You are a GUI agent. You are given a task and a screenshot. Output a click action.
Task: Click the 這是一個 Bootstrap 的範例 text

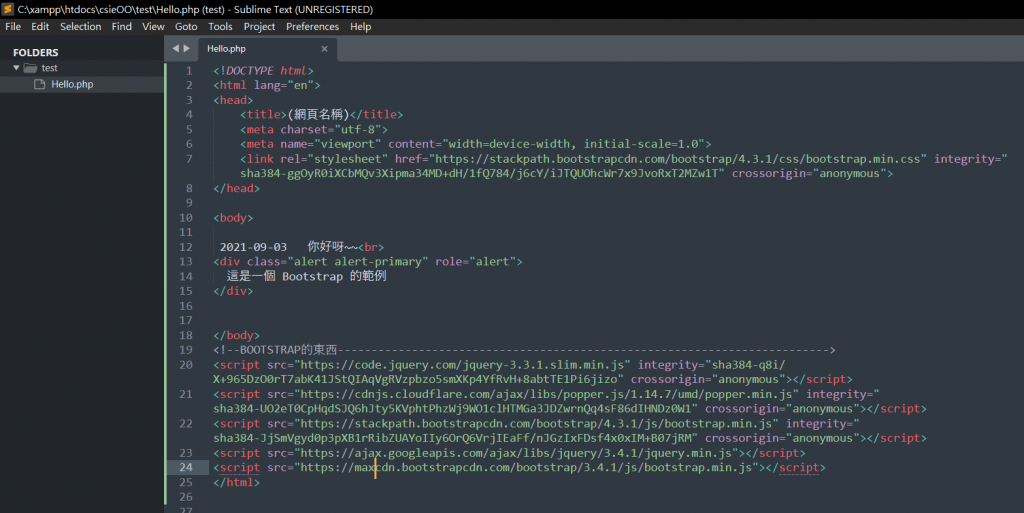(306, 276)
